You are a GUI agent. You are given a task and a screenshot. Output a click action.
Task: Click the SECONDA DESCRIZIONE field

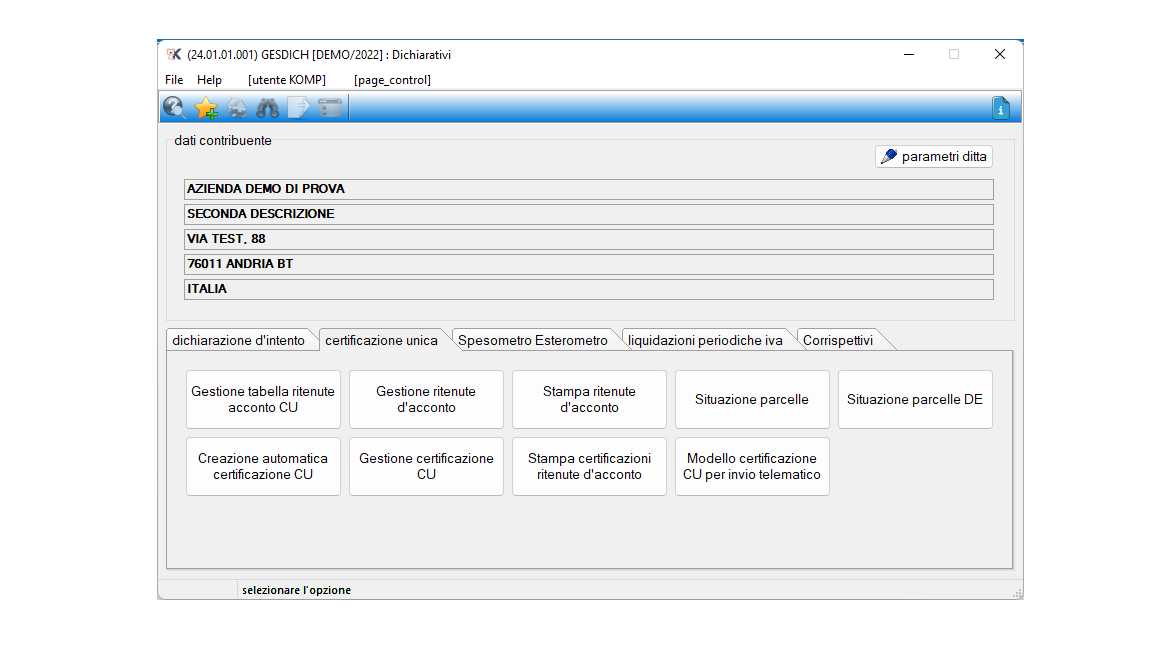(588, 214)
